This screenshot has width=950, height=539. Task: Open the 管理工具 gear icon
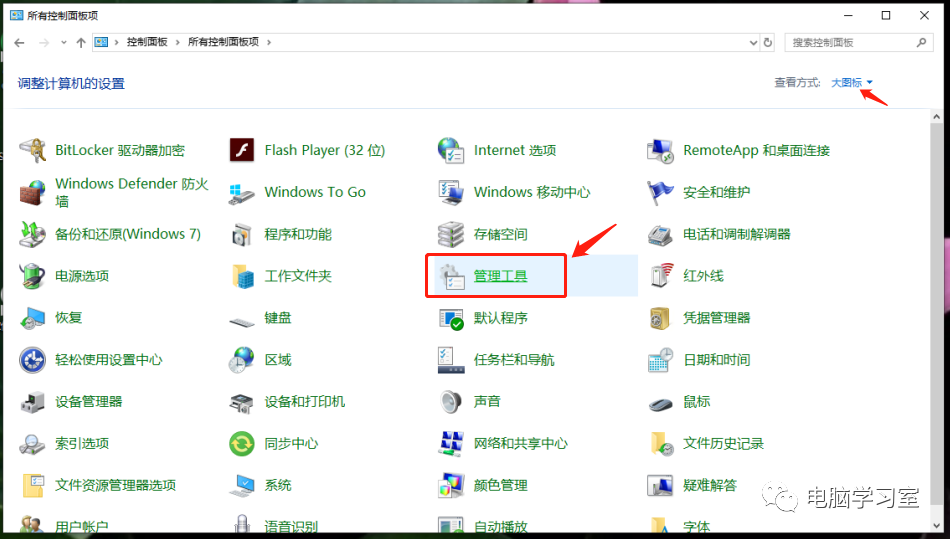coord(451,277)
